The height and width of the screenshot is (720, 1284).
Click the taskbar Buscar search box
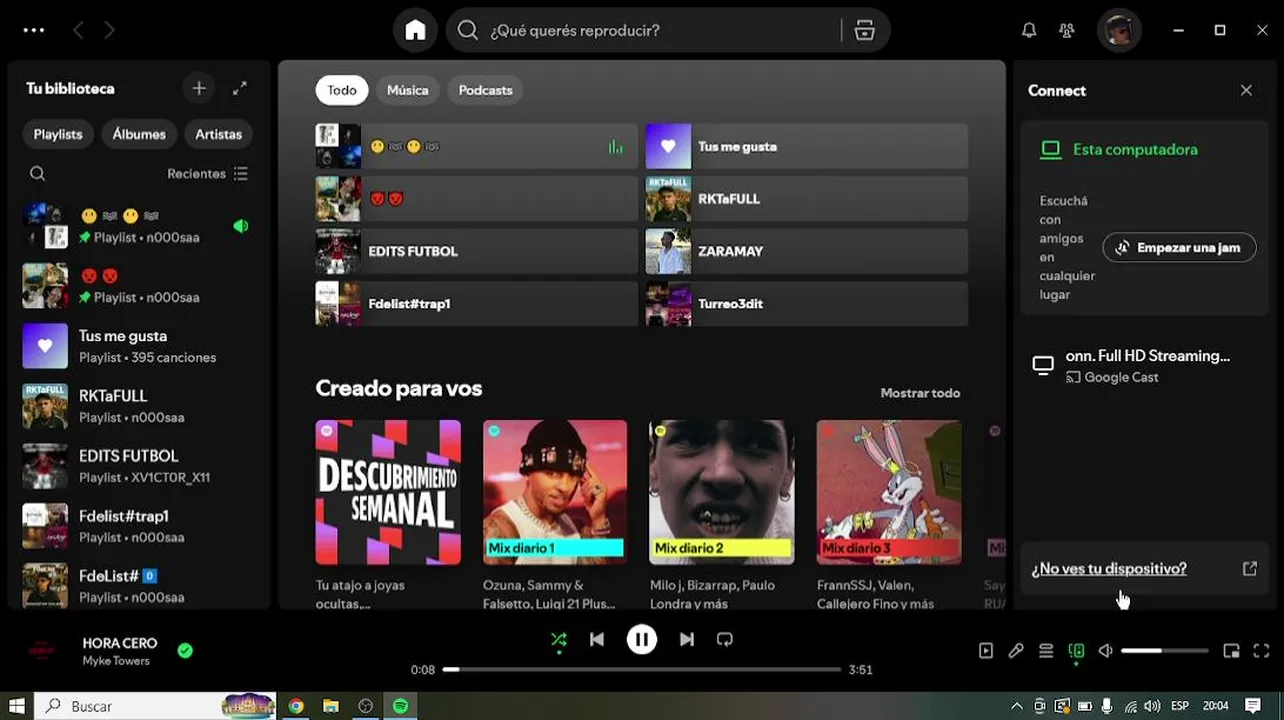coord(155,706)
